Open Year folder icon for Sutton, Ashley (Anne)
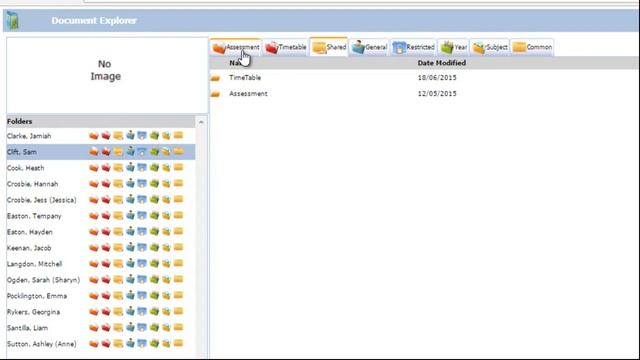Image resolution: width=640 pixels, height=360 pixels. 154,344
